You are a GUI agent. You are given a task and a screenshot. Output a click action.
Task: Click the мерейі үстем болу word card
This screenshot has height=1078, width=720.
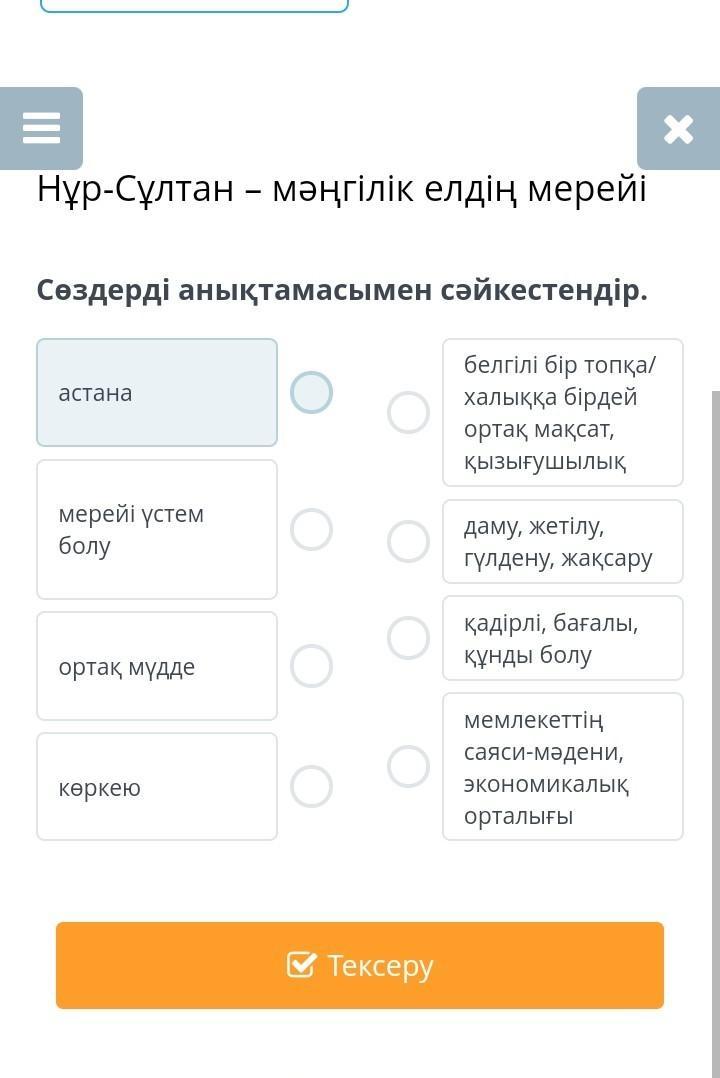(157, 529)
